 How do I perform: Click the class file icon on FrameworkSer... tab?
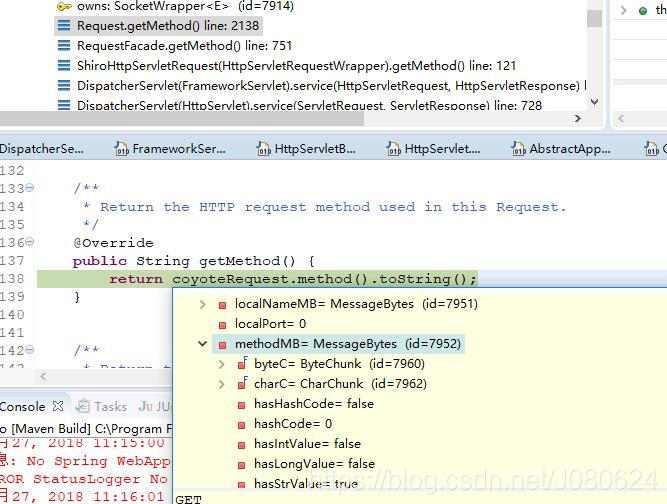coord(122,149)
